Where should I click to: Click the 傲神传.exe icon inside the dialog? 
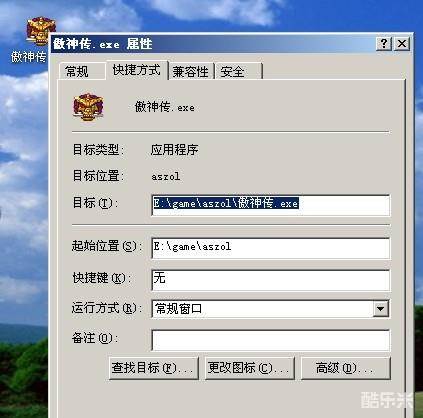click(x=88, y=107)
